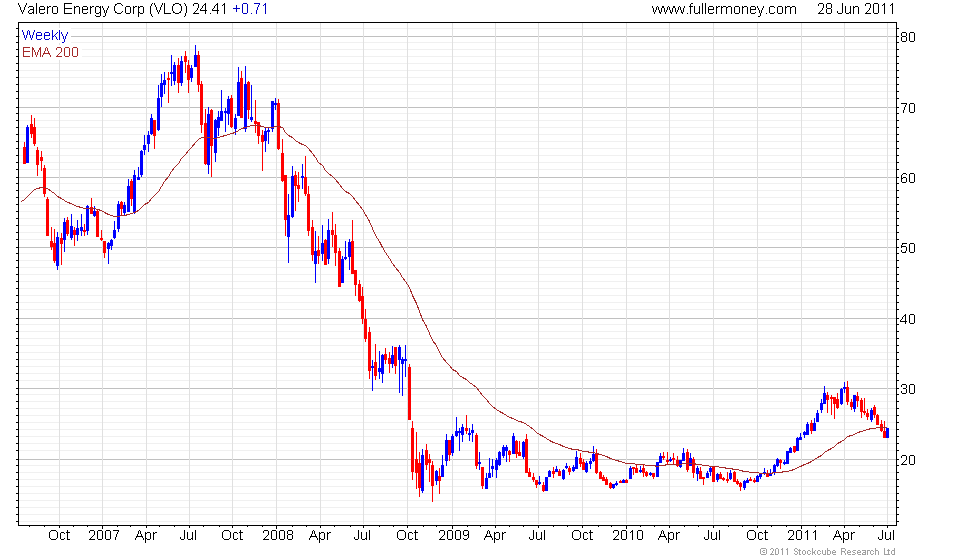Click the Oct label just before 2007
Screen dimensions: 980x560
click(x=59, y=536)
